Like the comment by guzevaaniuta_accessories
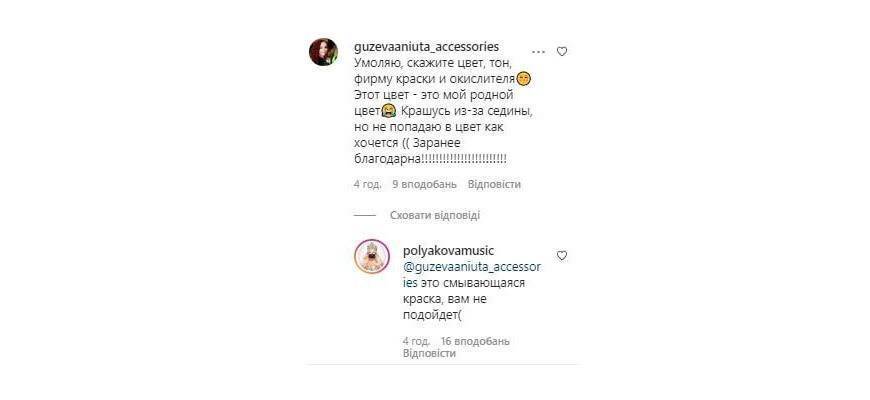870x400 pixels. point(562,52)
